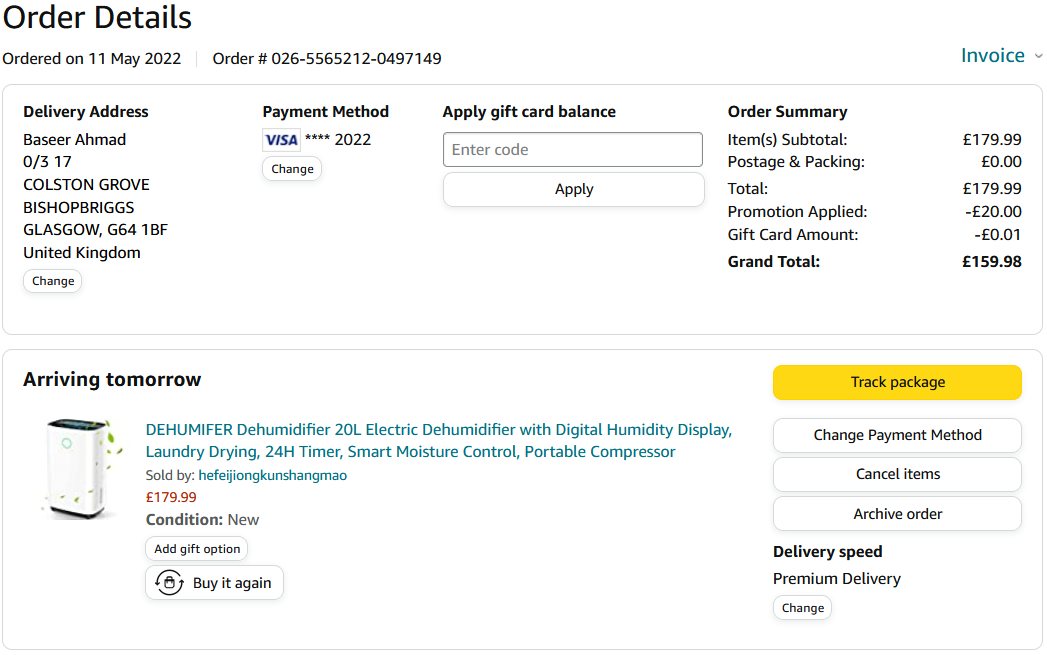Click the Visa card logo icon
Screen dimensions: 1047x655
281,140
